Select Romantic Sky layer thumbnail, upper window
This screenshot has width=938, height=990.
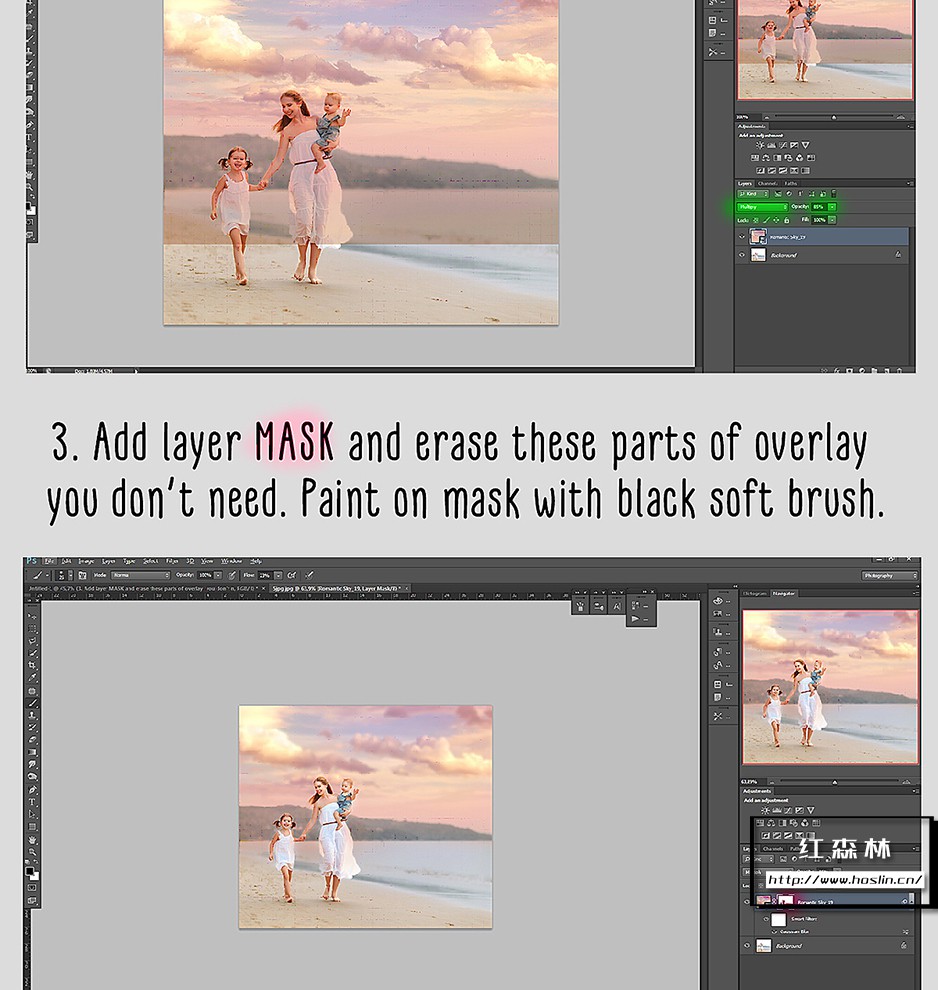(x=757, y=237)
